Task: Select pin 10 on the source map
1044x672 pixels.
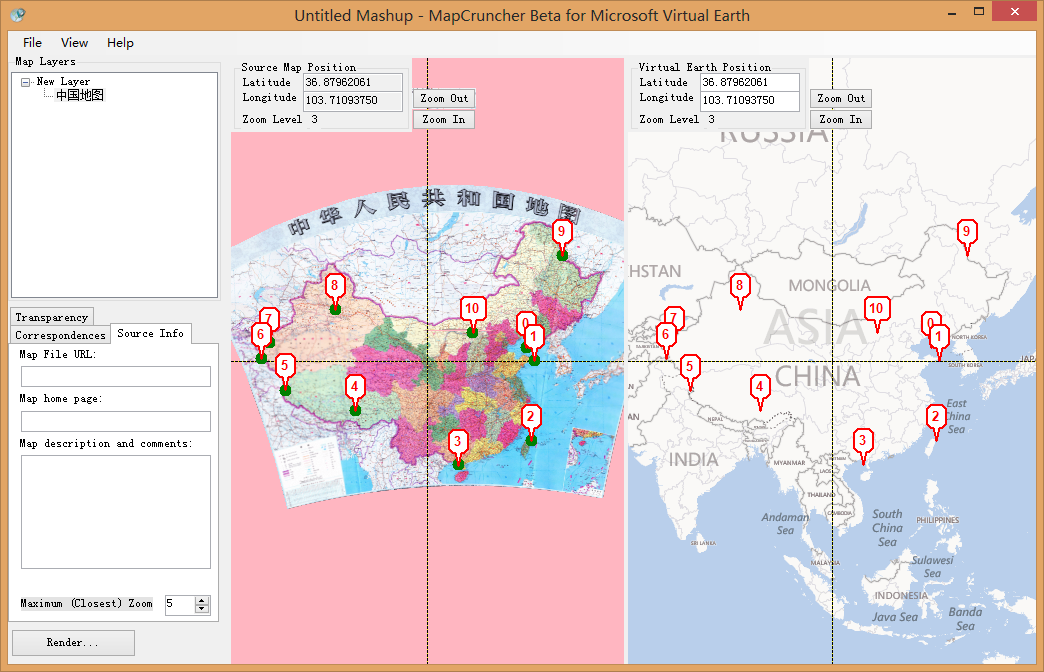Action: coord(472,309)
